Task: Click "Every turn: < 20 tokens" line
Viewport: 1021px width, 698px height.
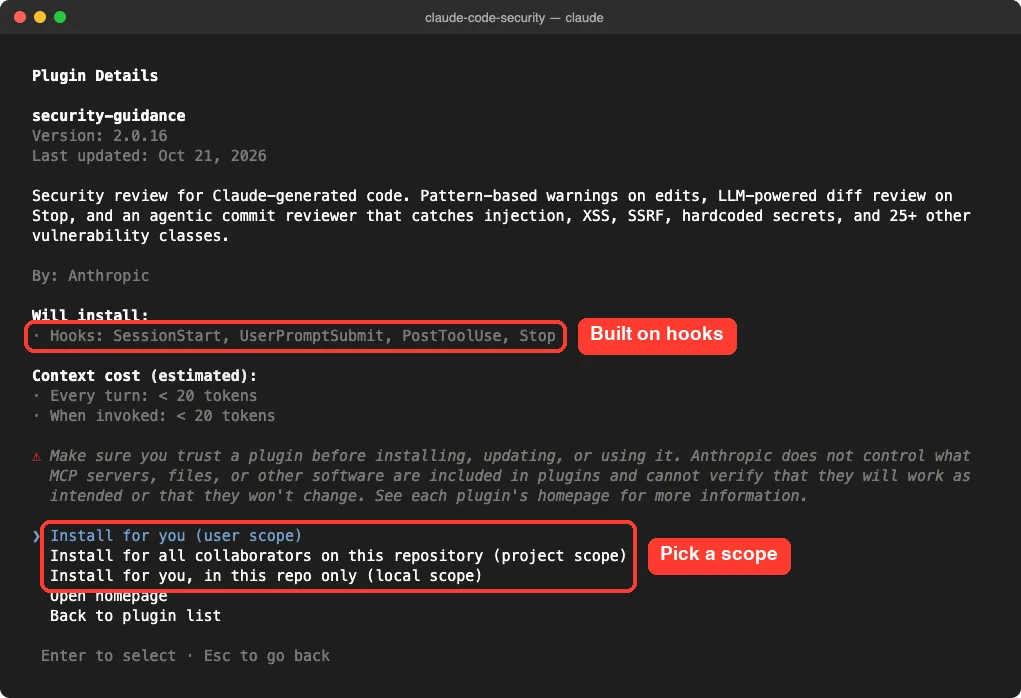Action: coord(145,396)
